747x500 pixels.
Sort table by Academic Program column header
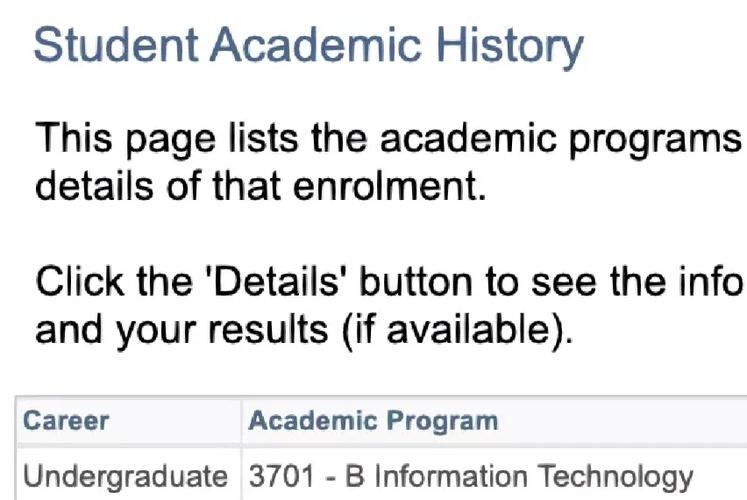[x=373, y=420]
